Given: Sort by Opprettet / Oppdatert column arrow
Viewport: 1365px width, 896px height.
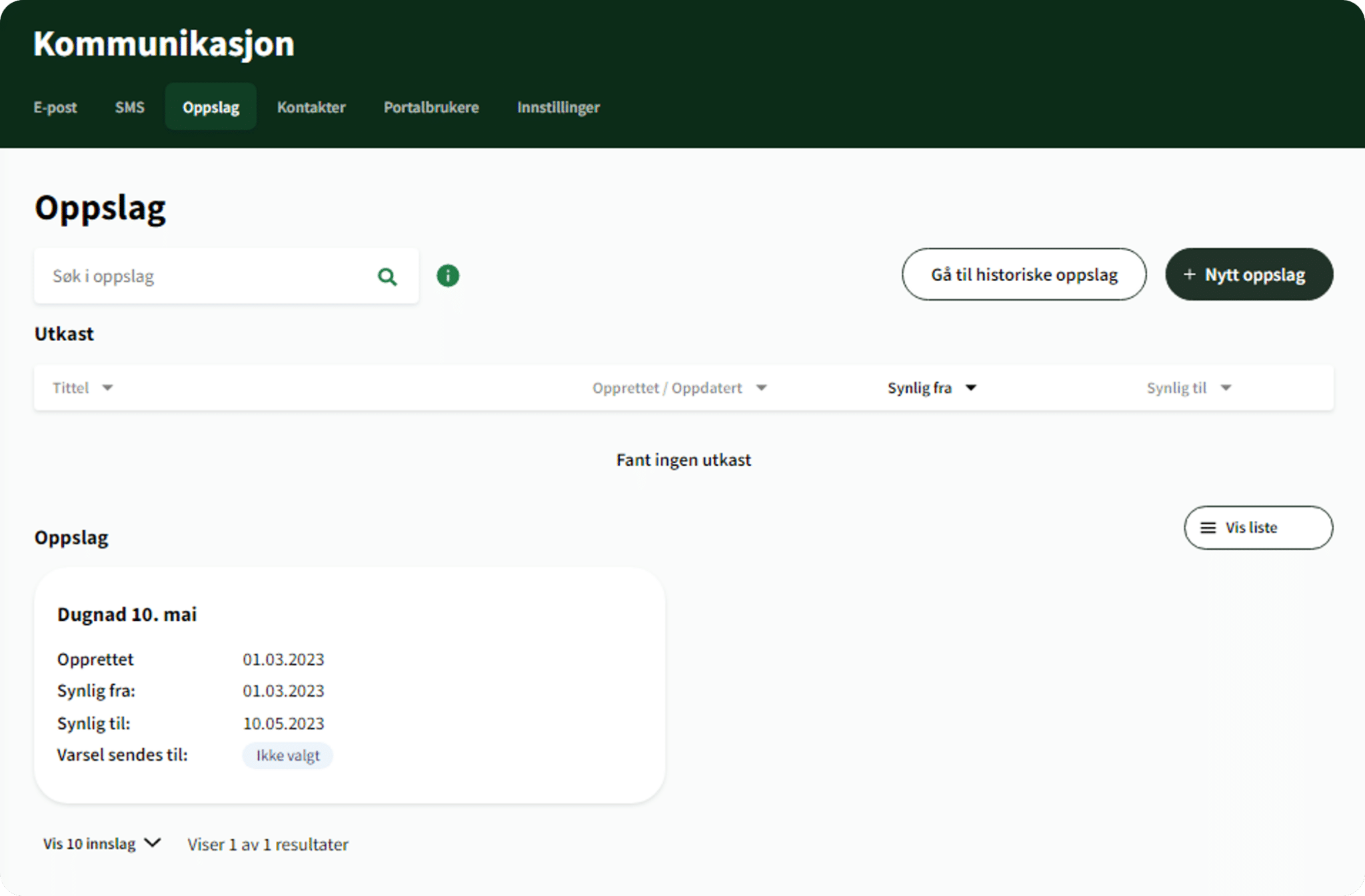Looking at the screenshot, I should pyautogui.click(x=761, y=388).
